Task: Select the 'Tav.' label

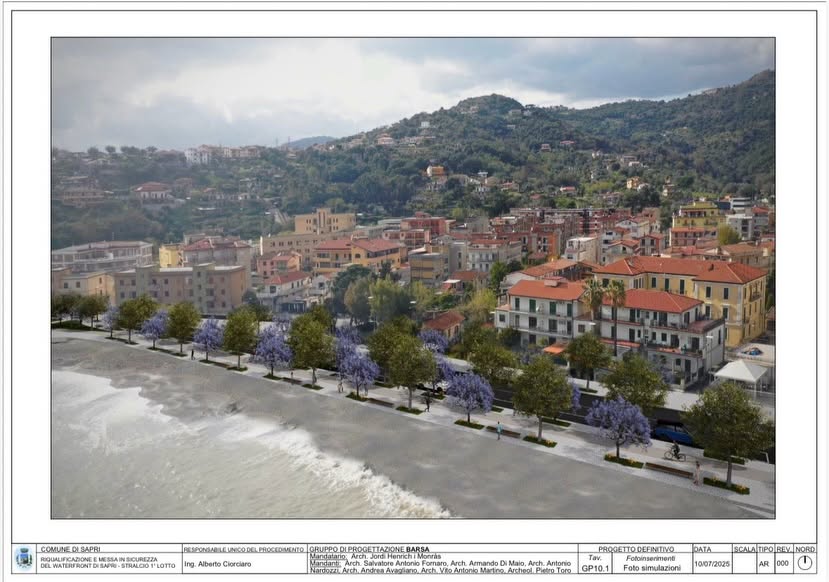Action: (595, 558)
